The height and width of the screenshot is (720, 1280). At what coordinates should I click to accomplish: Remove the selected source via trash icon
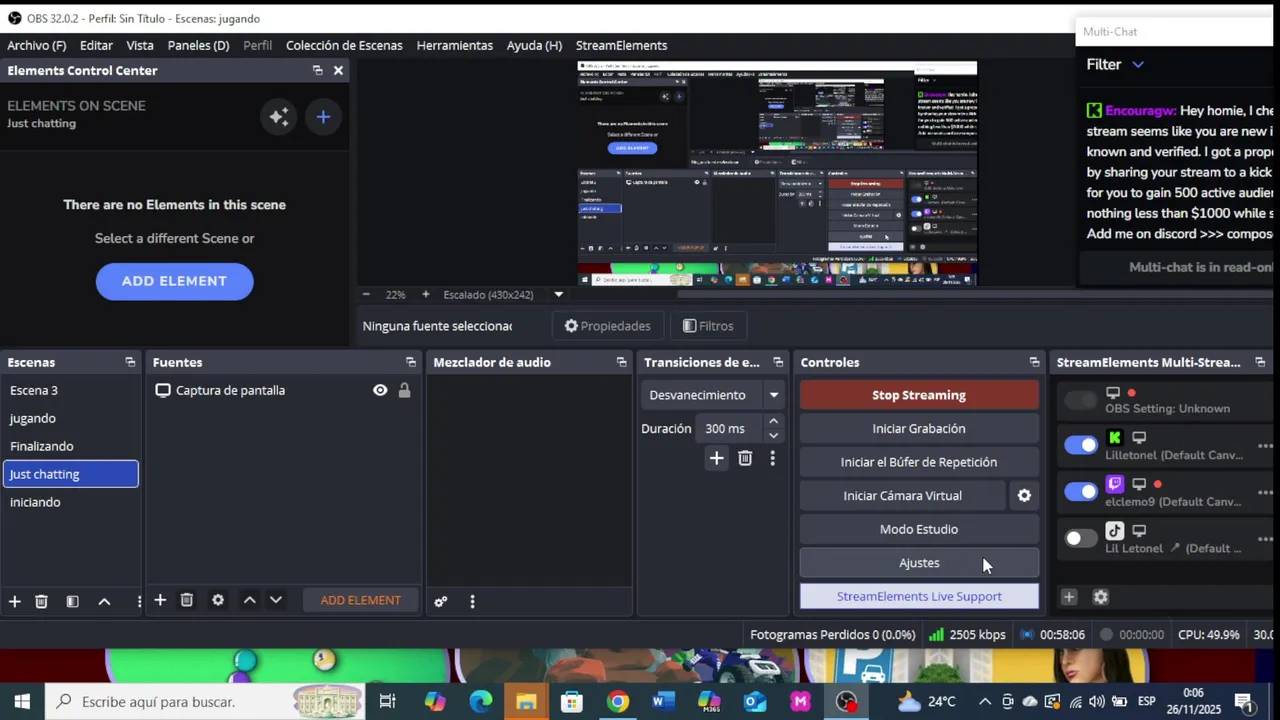pyautogui.click(x=186, y=600)
